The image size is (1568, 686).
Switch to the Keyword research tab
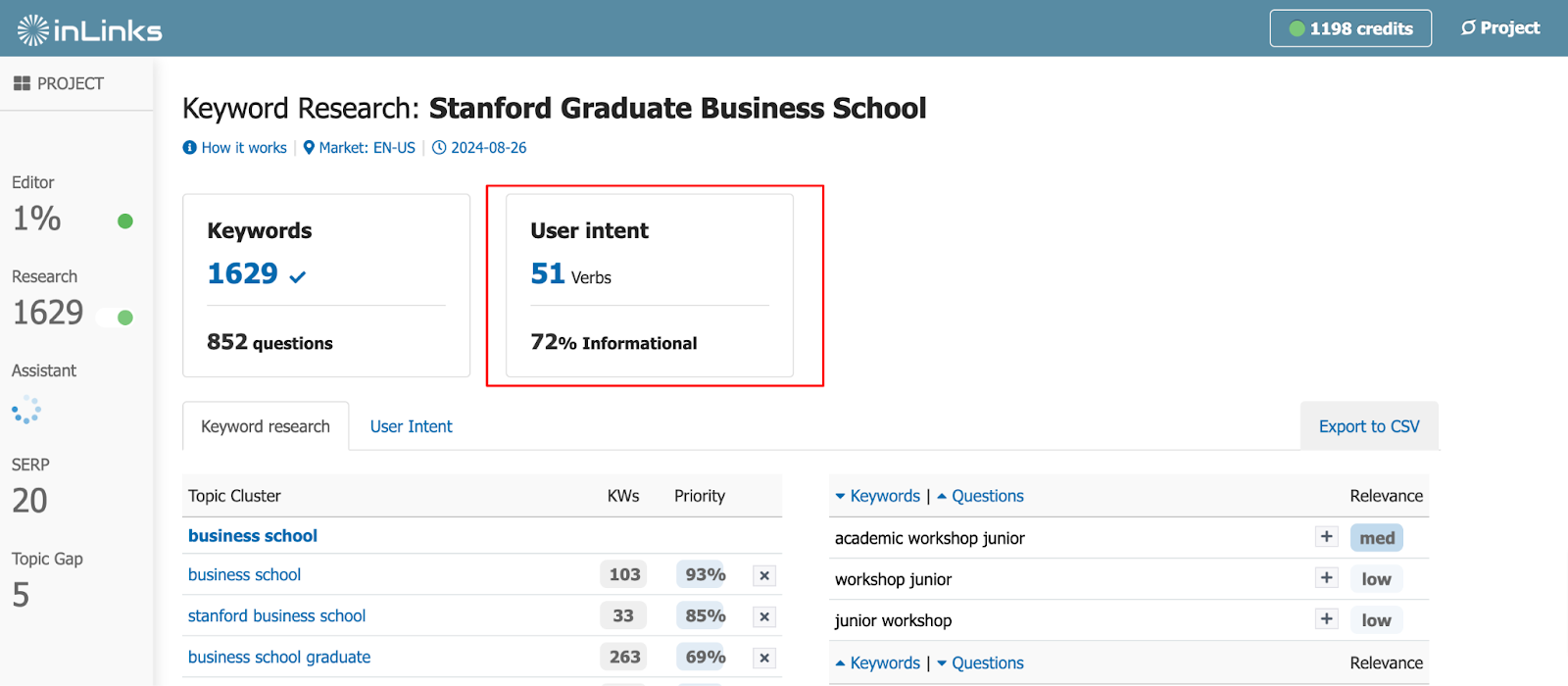(x=266, y=426)
